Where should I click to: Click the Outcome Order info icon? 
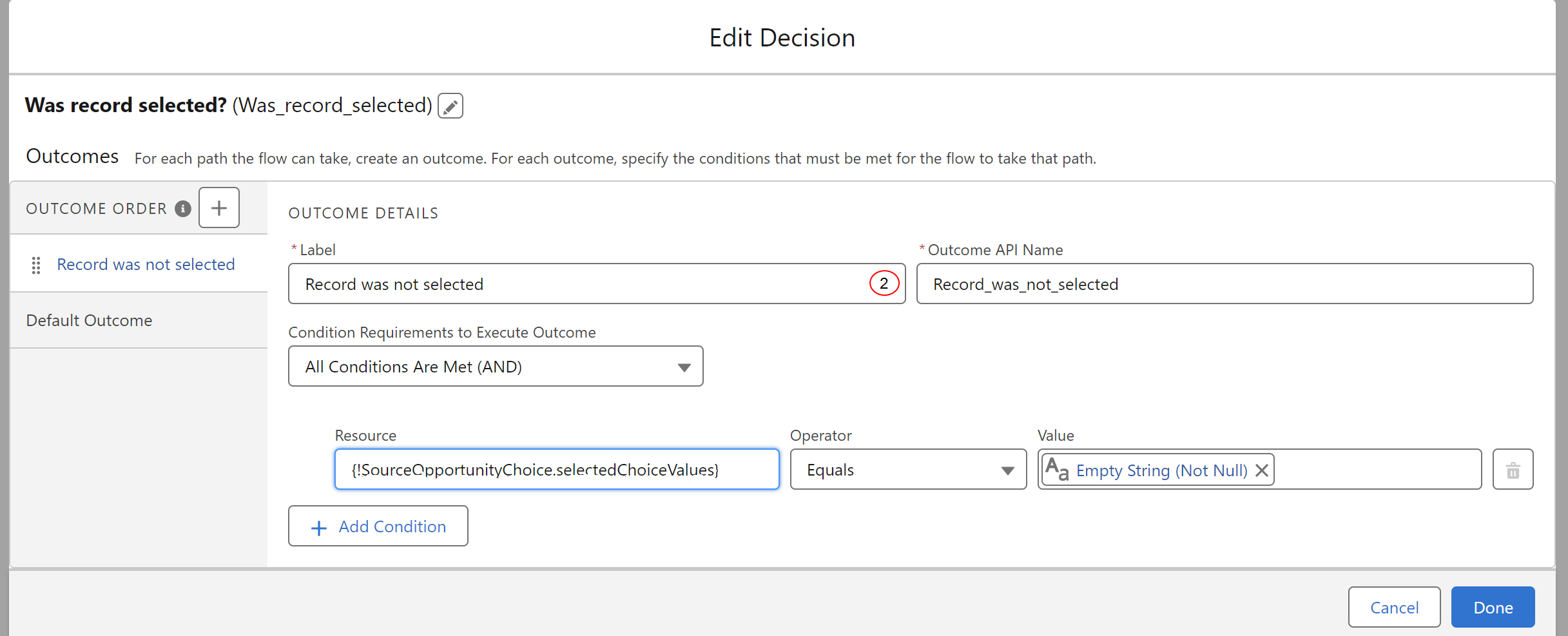point(183,209)
